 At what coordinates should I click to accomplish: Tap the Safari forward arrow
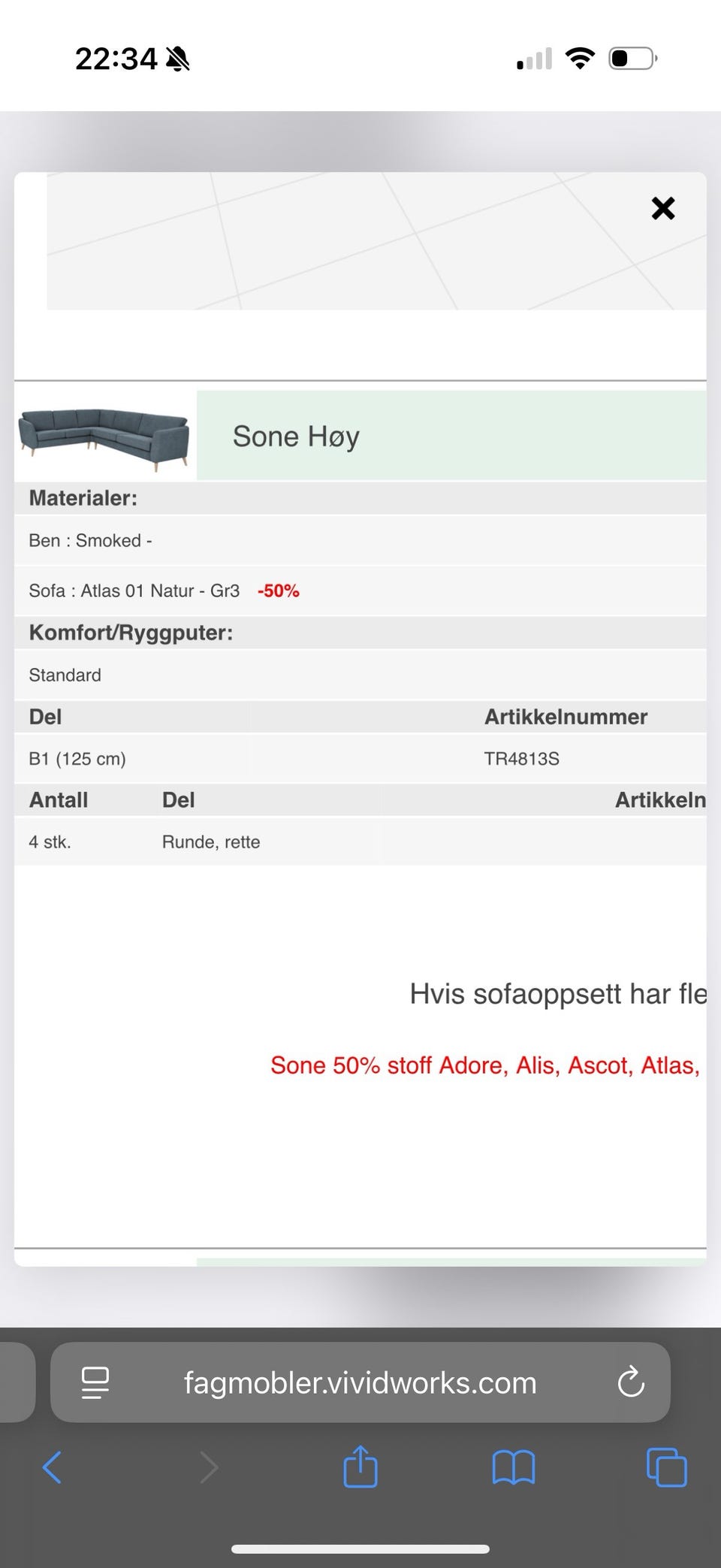(209, 1467)
